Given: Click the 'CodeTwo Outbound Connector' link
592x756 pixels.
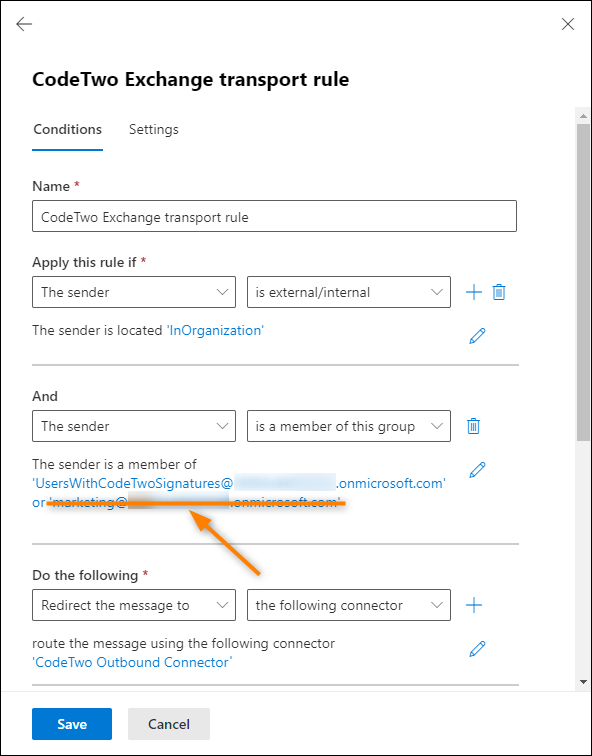Looking at the screenshot, I should 132,662.
